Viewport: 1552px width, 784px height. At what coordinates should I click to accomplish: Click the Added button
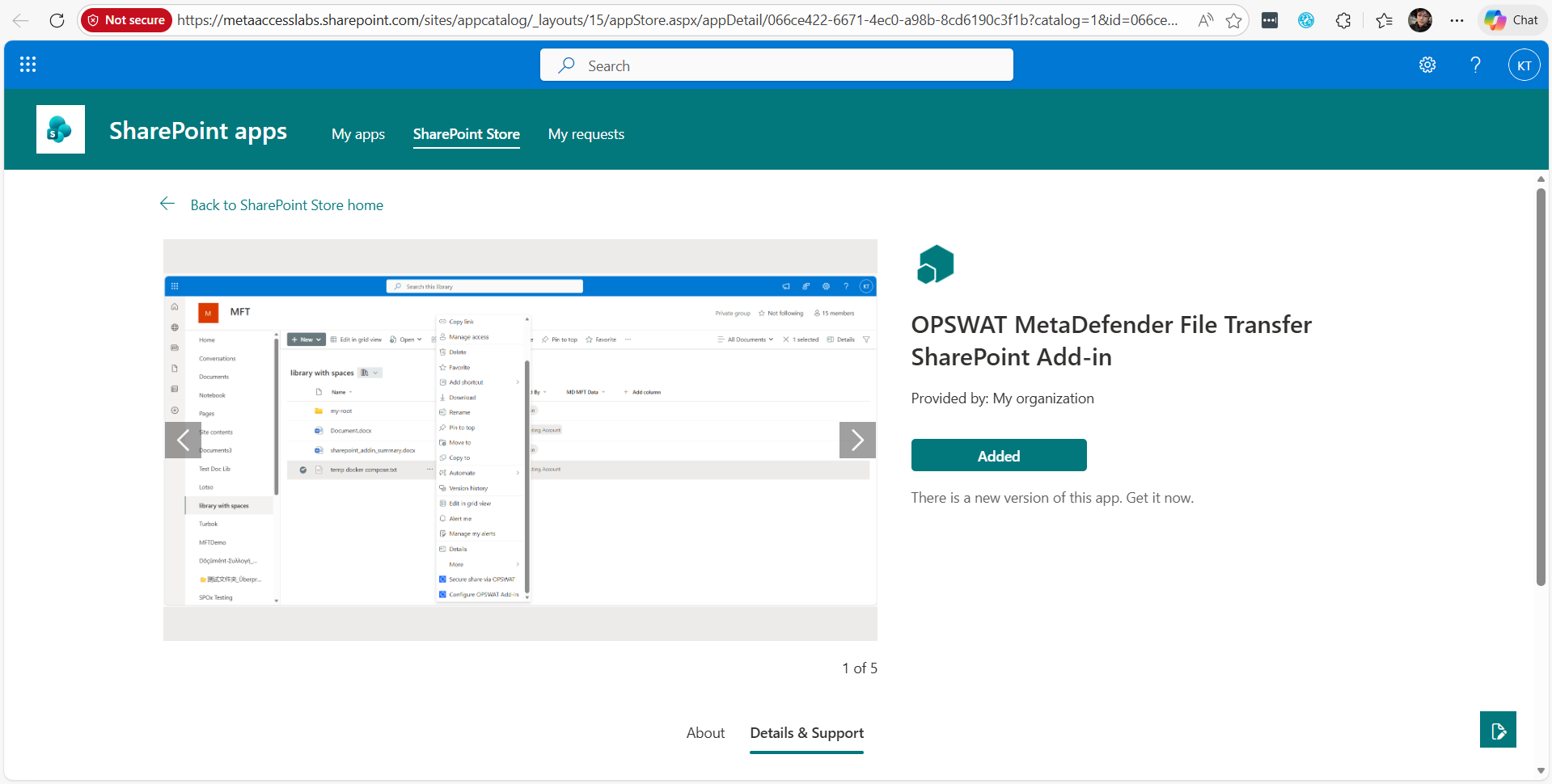998,455
